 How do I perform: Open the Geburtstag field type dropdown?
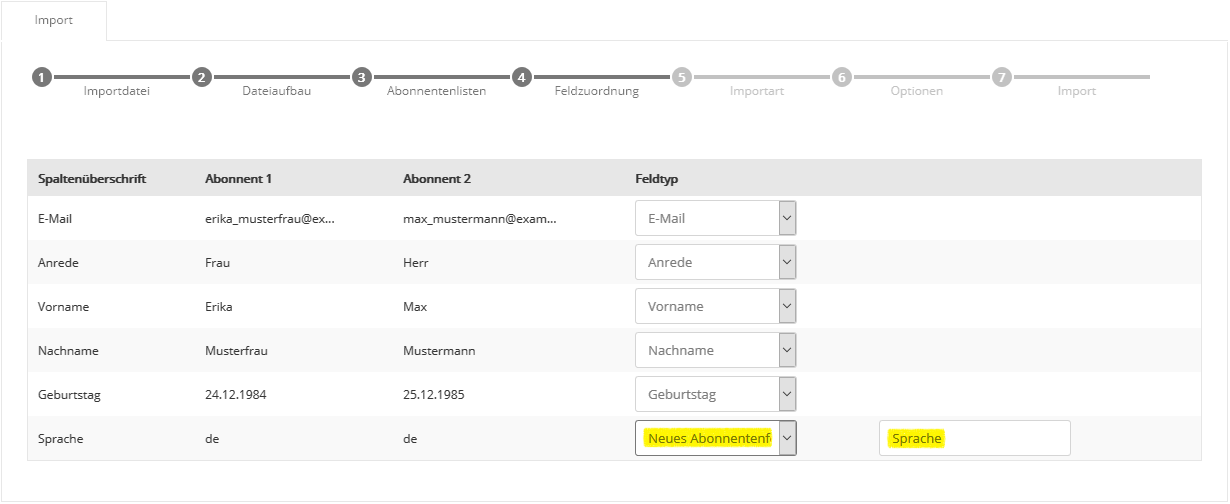pos(715,394)
